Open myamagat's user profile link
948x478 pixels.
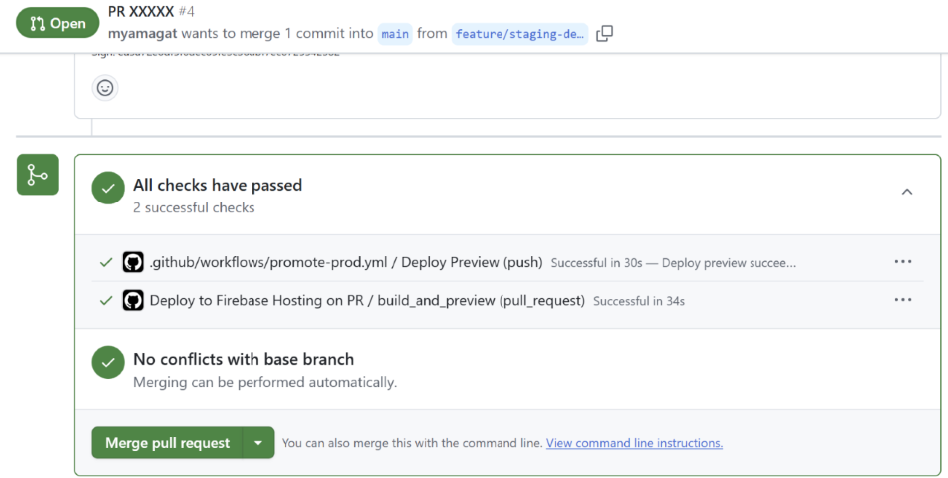(x=142, y=34)
